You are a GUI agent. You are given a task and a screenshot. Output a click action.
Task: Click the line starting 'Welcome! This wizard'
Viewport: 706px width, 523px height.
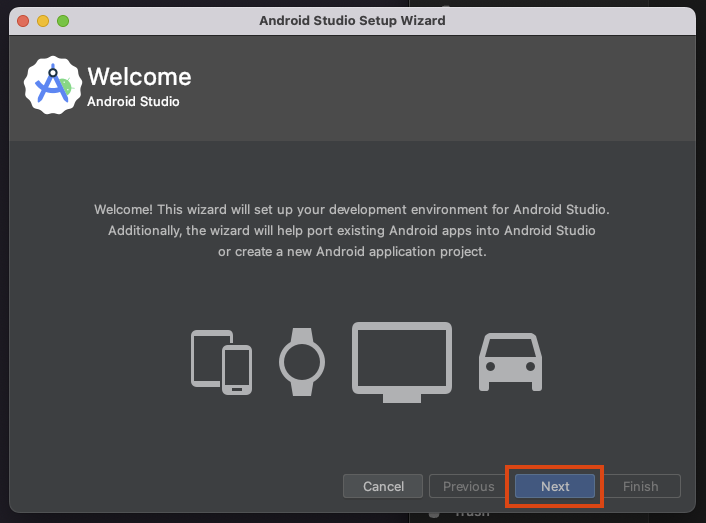point(352,210)
